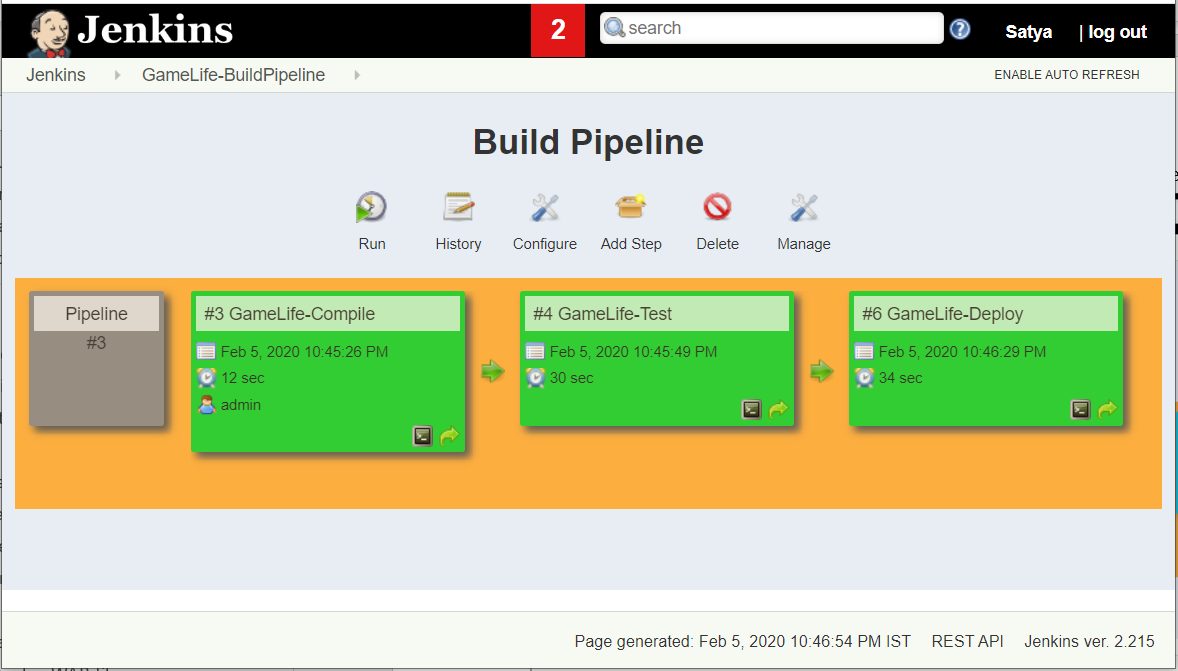
Task: Open the pipeline History icon
Action: click(x=458, y=208)
